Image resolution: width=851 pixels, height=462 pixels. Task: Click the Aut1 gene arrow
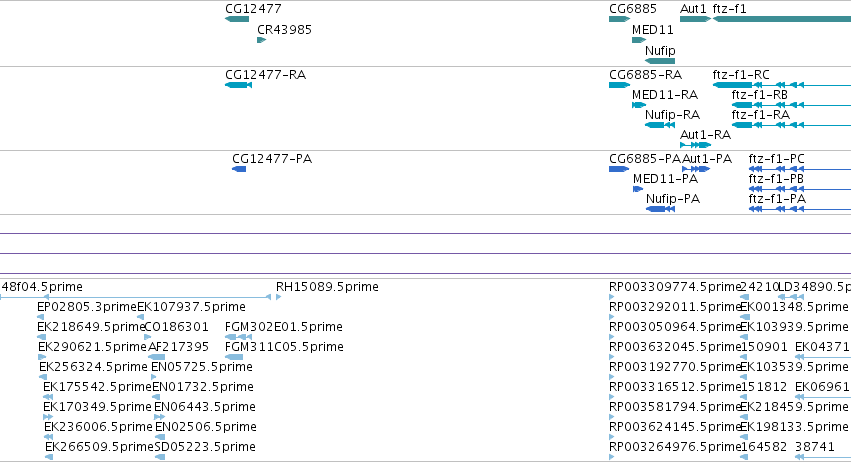click(695, 19)
